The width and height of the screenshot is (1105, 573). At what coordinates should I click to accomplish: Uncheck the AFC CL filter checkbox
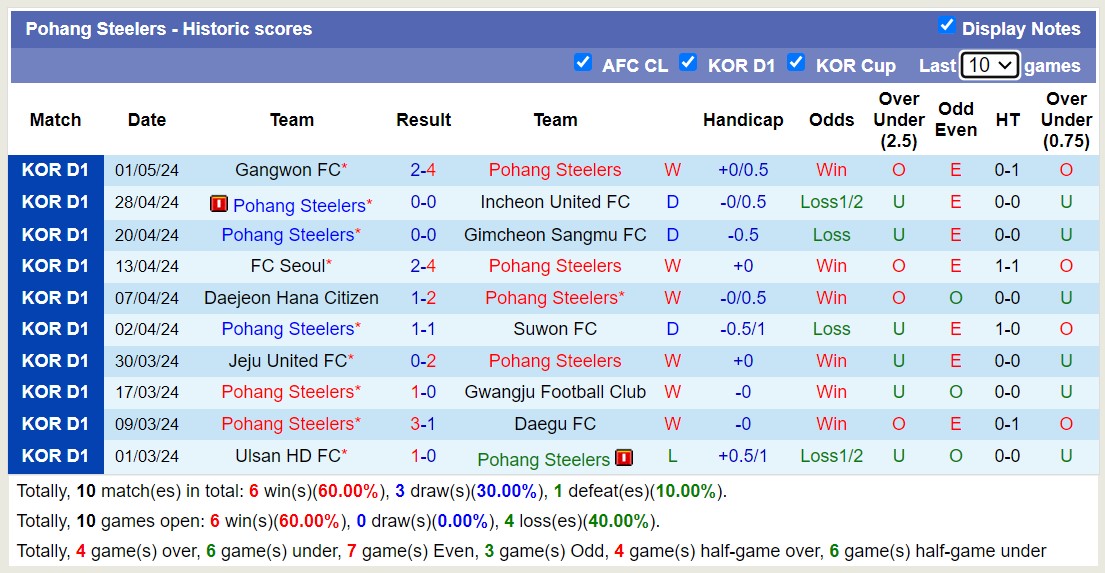[583, 63]
